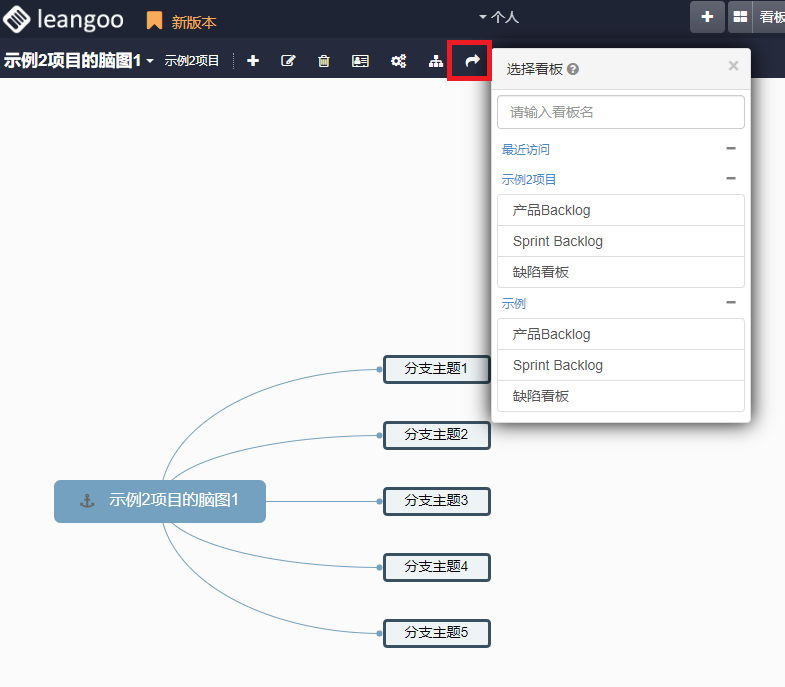This screenshot has width=785, height=687.
Task: Click the help question mark beside 选择看板
Action: pyautogui.click(x=573, y=69)
